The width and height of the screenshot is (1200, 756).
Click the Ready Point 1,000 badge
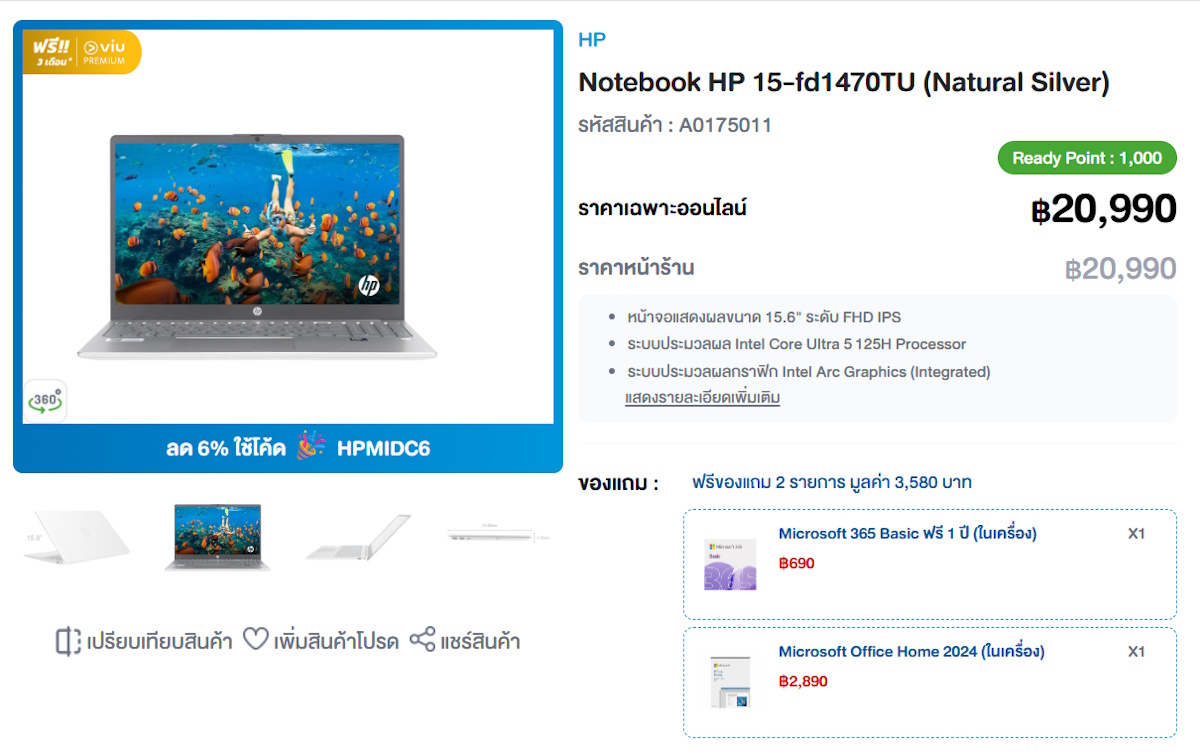click(1087, 158)
